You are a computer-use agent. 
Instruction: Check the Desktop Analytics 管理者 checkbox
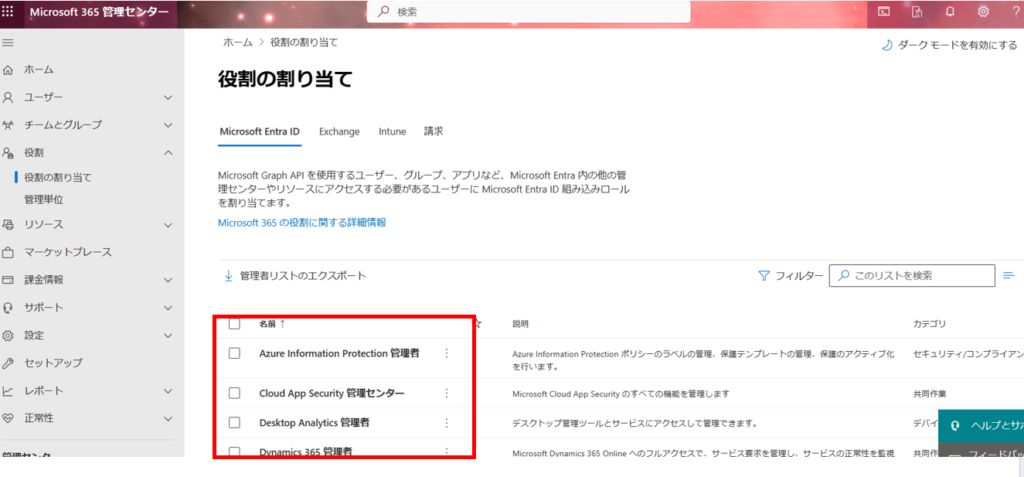[x=234, y=423]
